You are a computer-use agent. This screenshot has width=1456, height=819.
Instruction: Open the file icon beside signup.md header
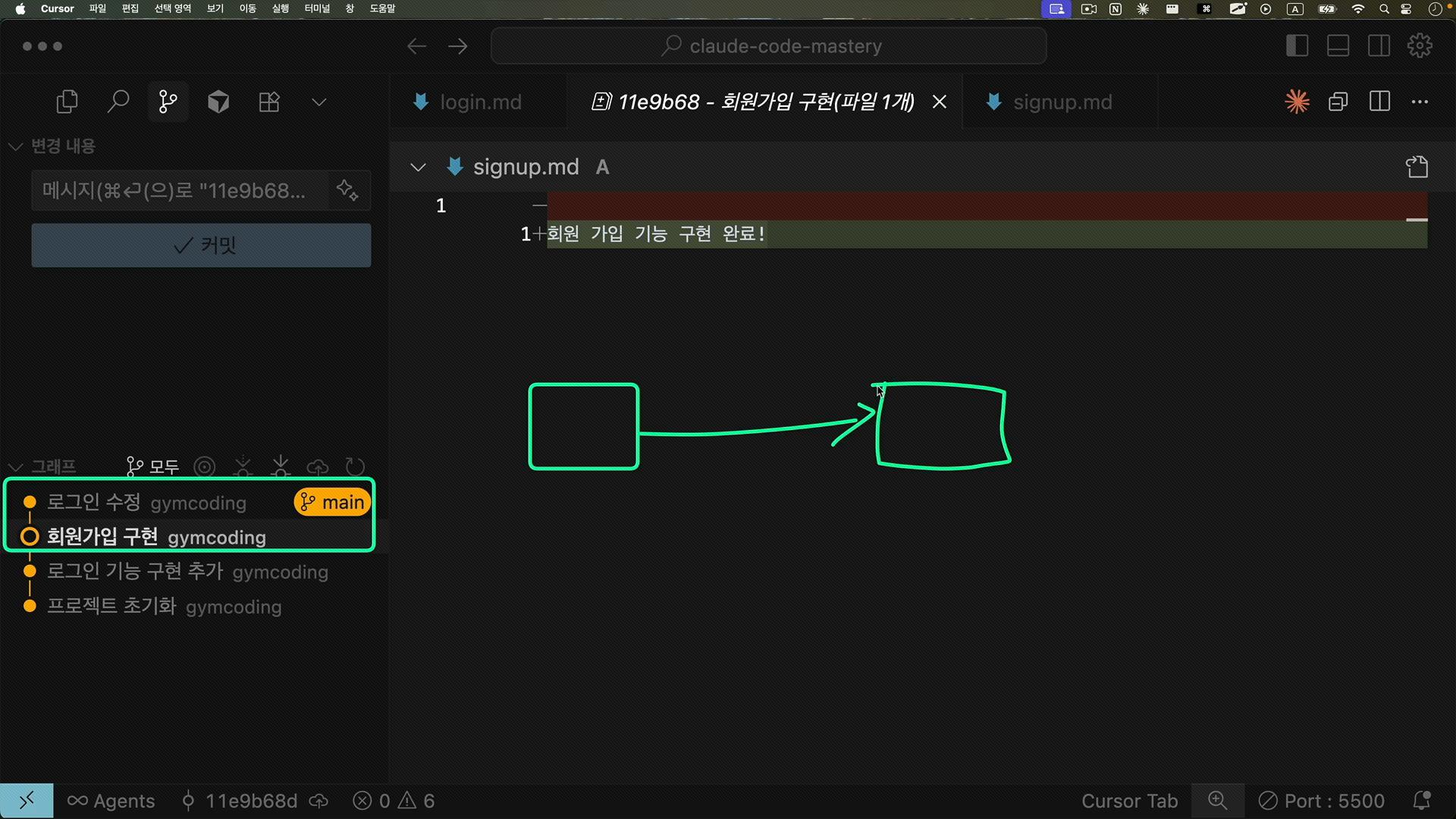click(1417, 167)
